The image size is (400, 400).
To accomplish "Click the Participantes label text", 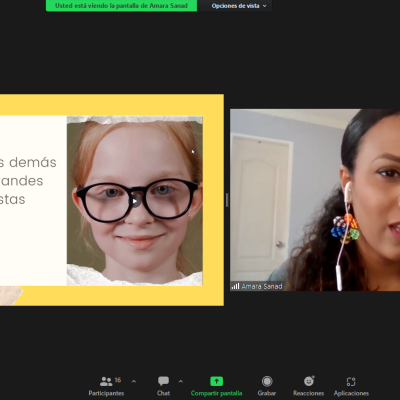I will click(x=106, y=393).
